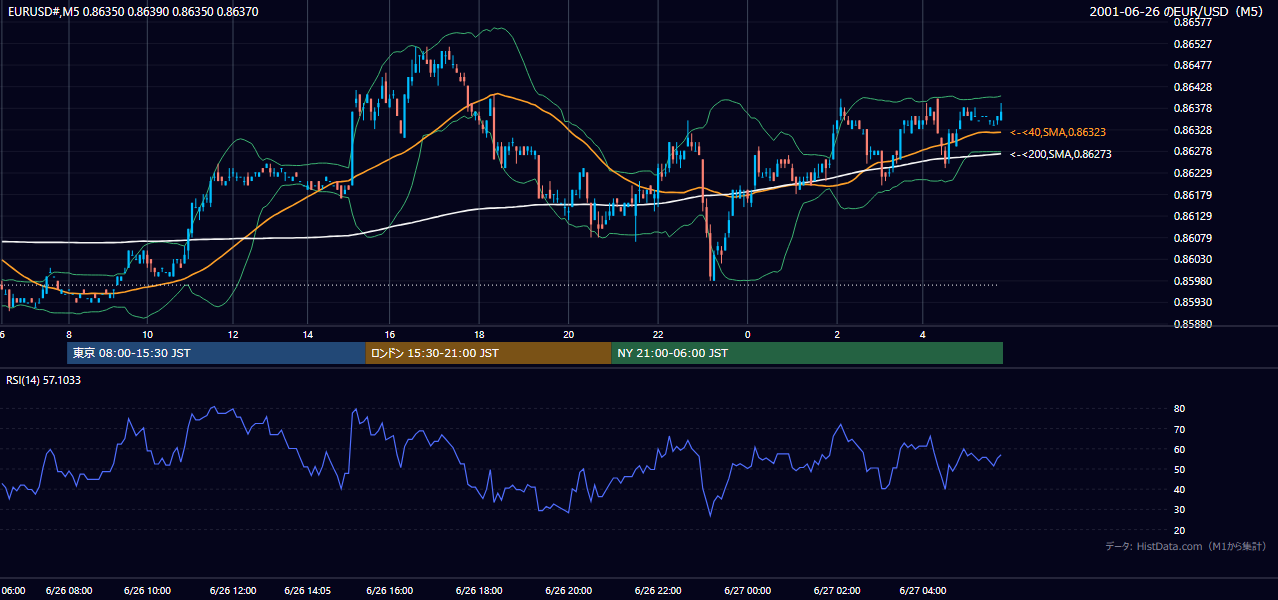Select the NY 21:00-06:00 JST session bar
Screen dimensions: 1278x600
(x=807, y=353)
